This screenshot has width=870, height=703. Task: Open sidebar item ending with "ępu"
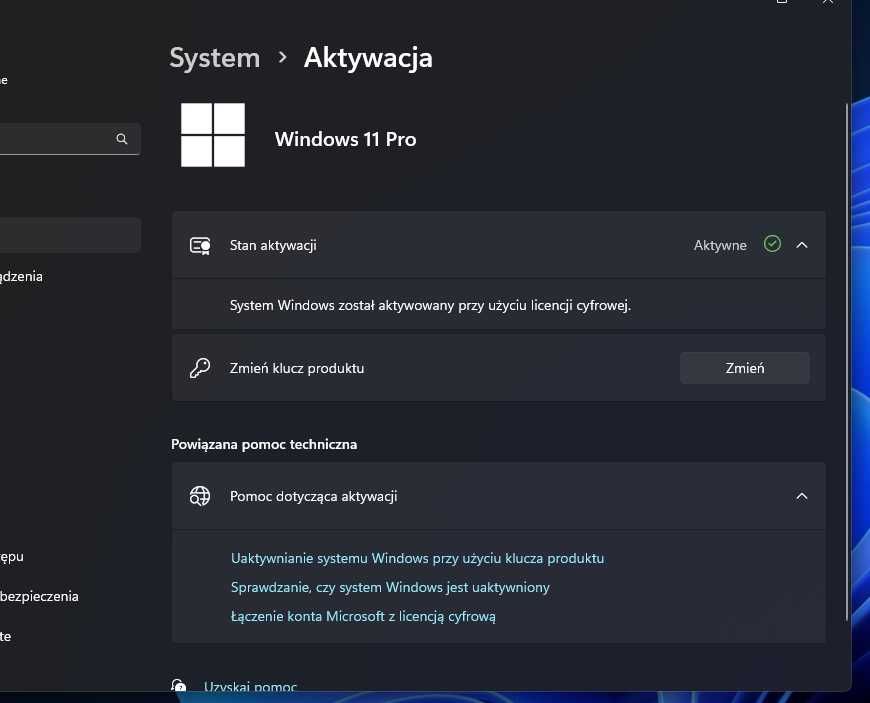(12, 557)
